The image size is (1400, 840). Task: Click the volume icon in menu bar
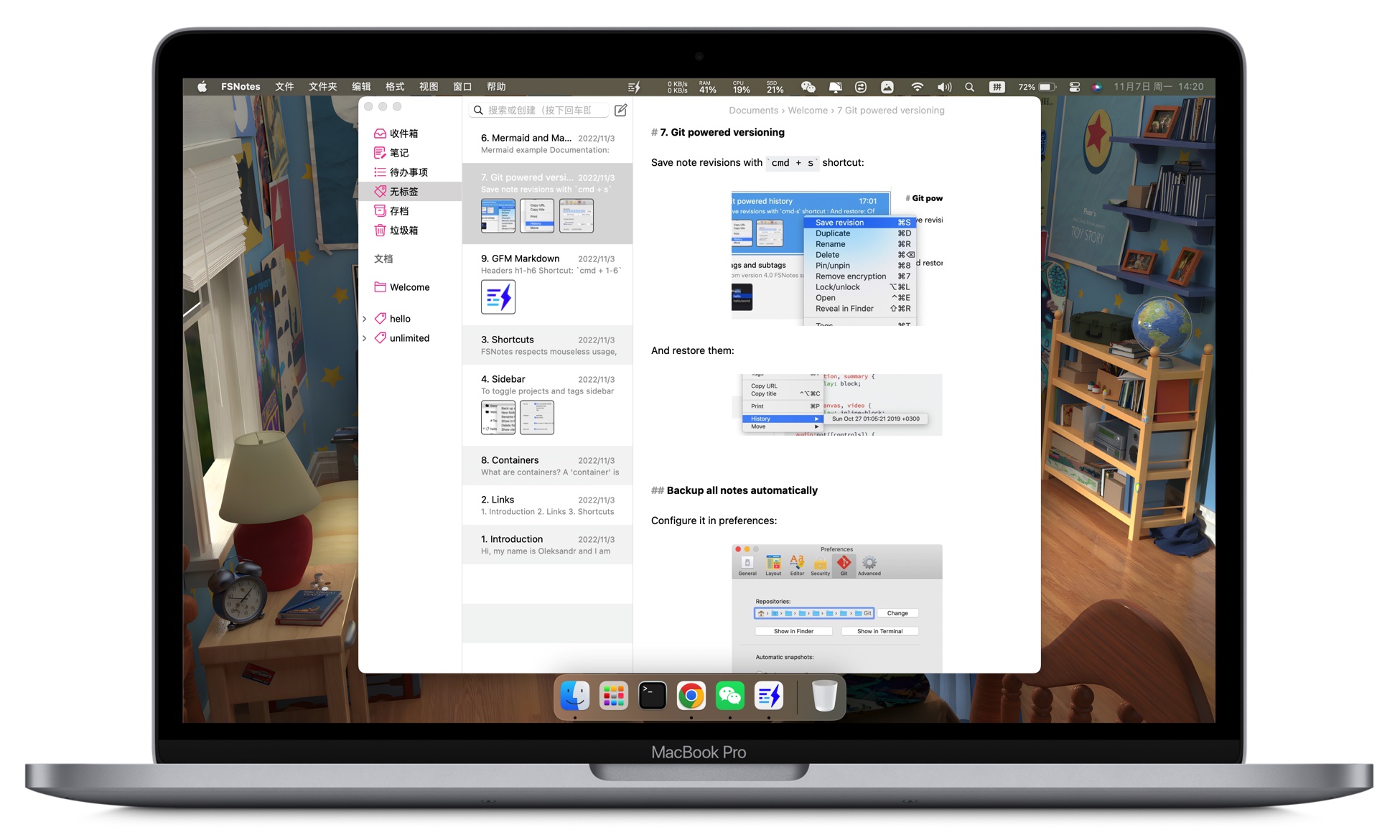tap(944, 87)
